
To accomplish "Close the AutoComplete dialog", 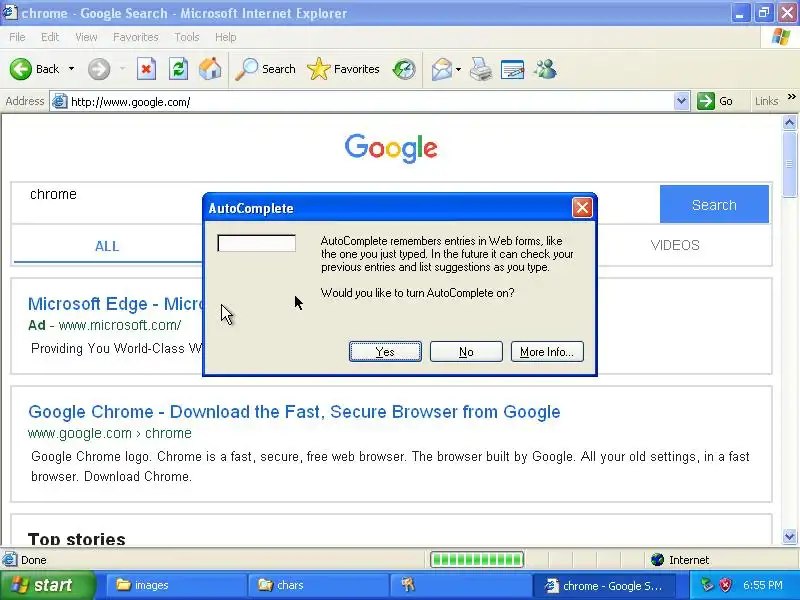I will tap(582, 208).
